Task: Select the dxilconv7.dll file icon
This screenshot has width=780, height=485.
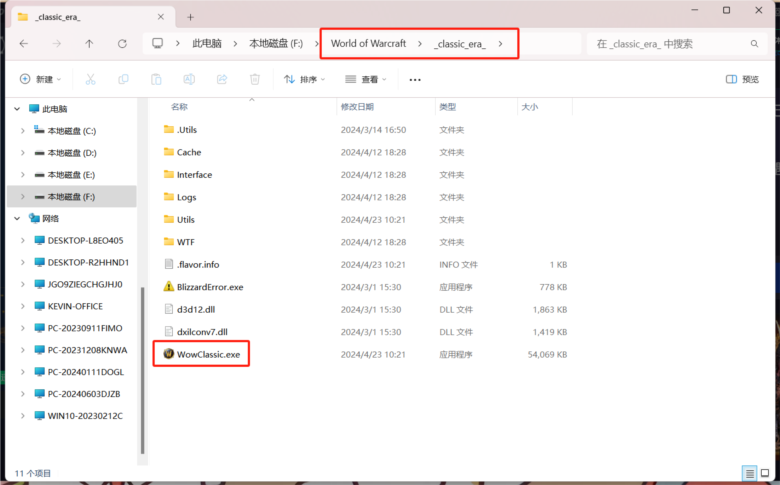Action: tap(169, 331)
